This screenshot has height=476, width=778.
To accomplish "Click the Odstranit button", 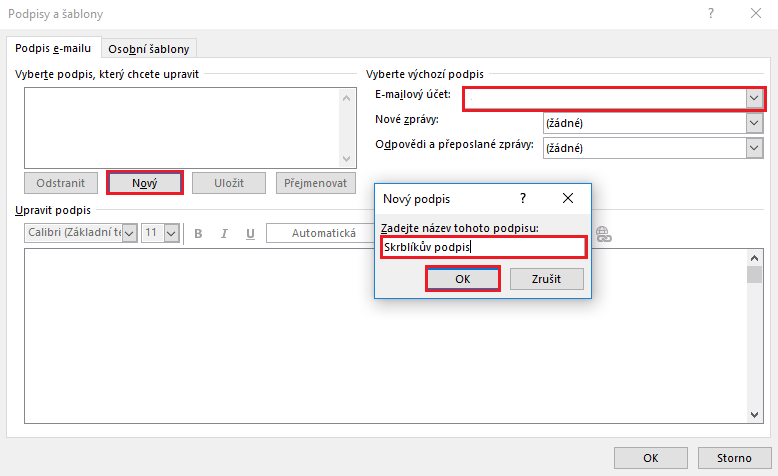I will pyautogui.click(x=61, y=183).
